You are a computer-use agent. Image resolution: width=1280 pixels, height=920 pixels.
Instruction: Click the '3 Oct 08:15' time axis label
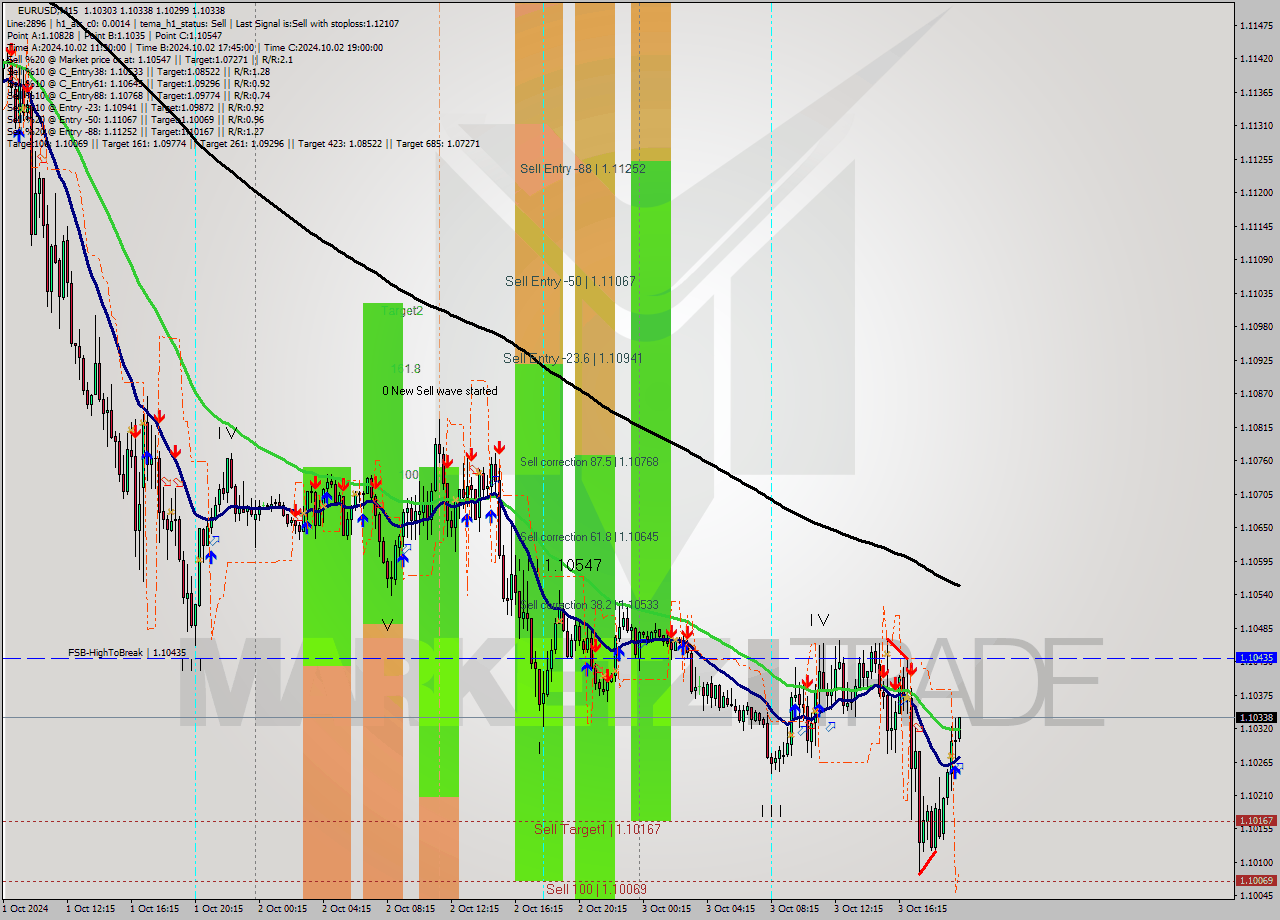coord(794,909)
